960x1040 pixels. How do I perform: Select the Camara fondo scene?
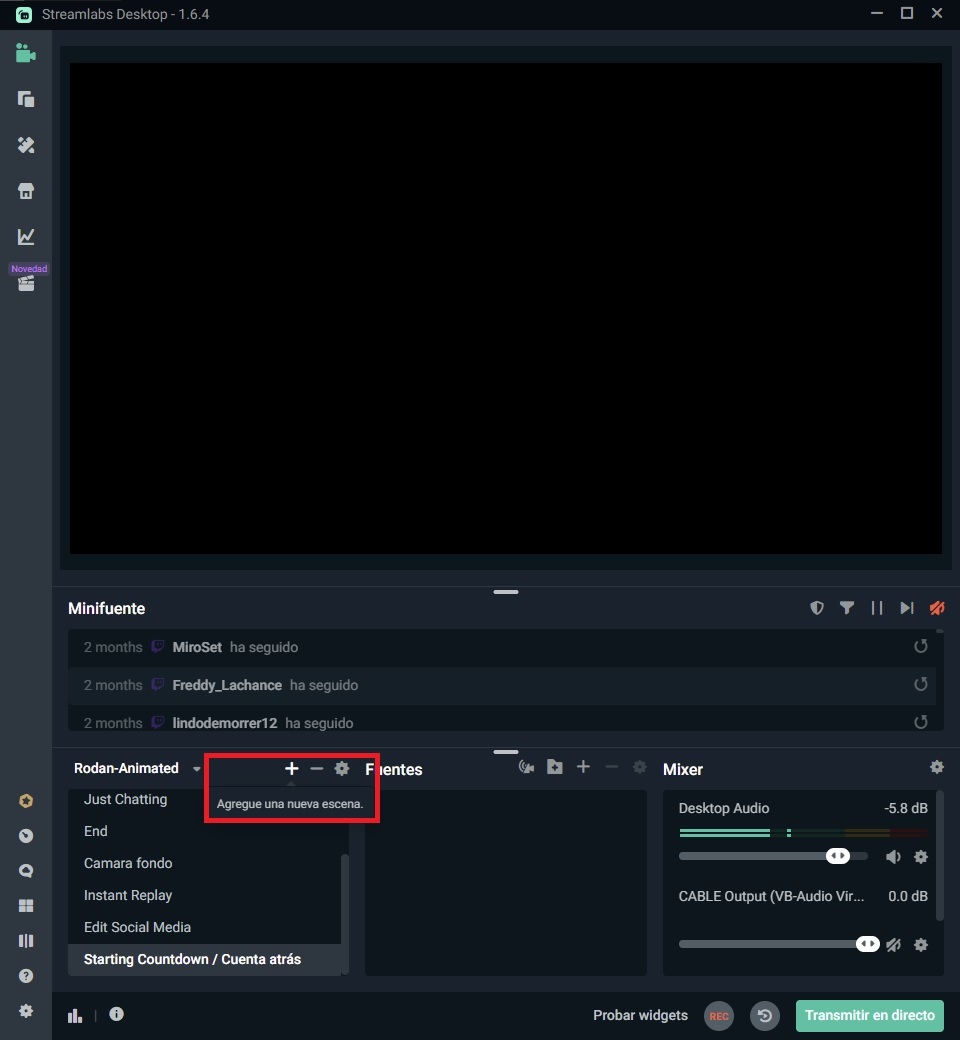click(x=128, y=863)
